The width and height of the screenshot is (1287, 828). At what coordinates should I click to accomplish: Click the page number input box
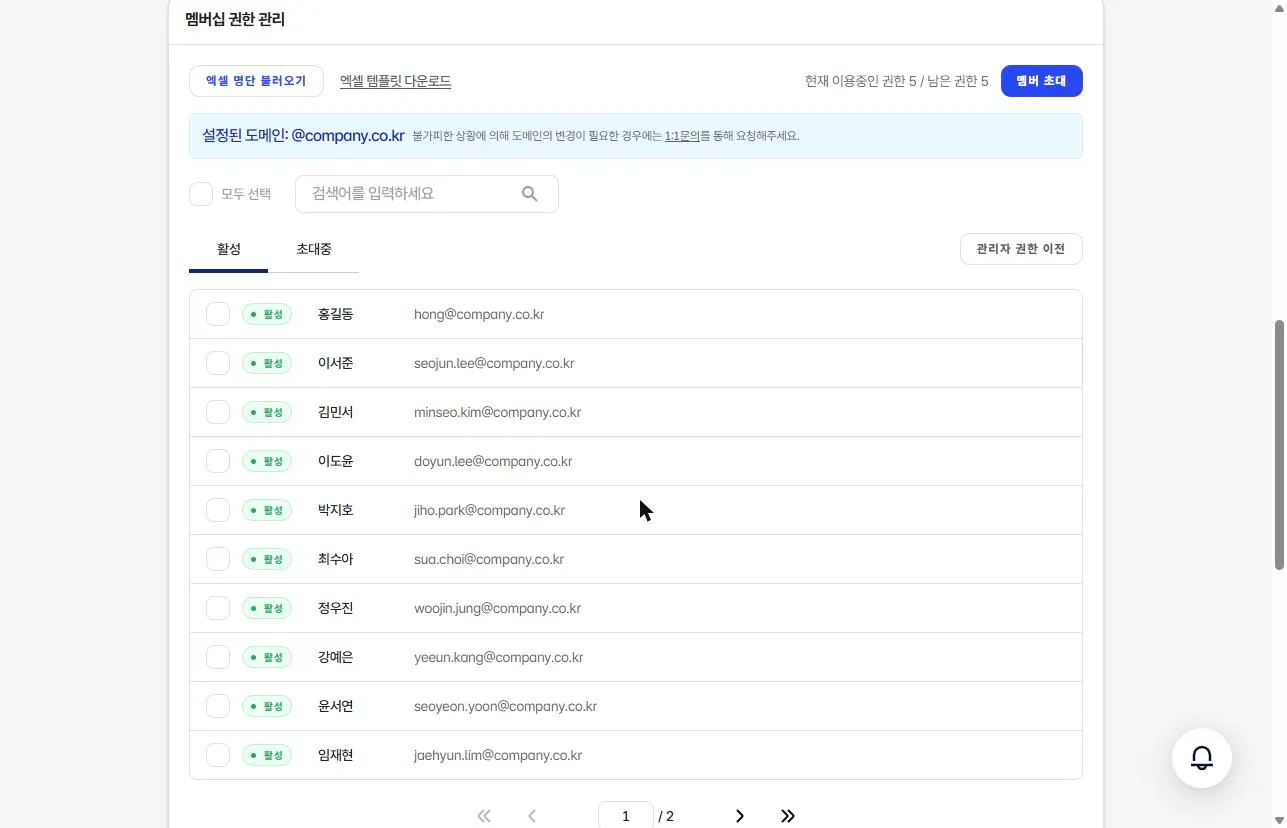(x=626, y=816)
